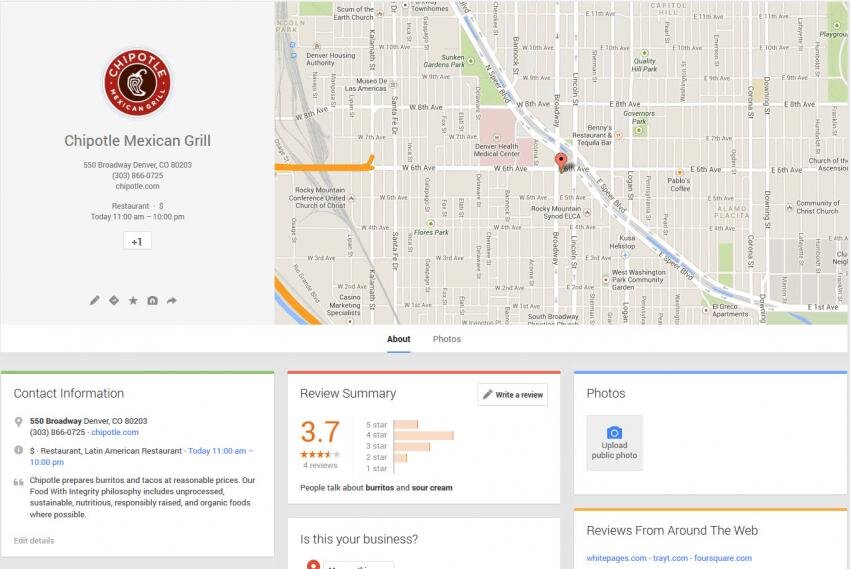850x569 pixels.
Task: Click the 4 star rating bar
Action: 423,435
